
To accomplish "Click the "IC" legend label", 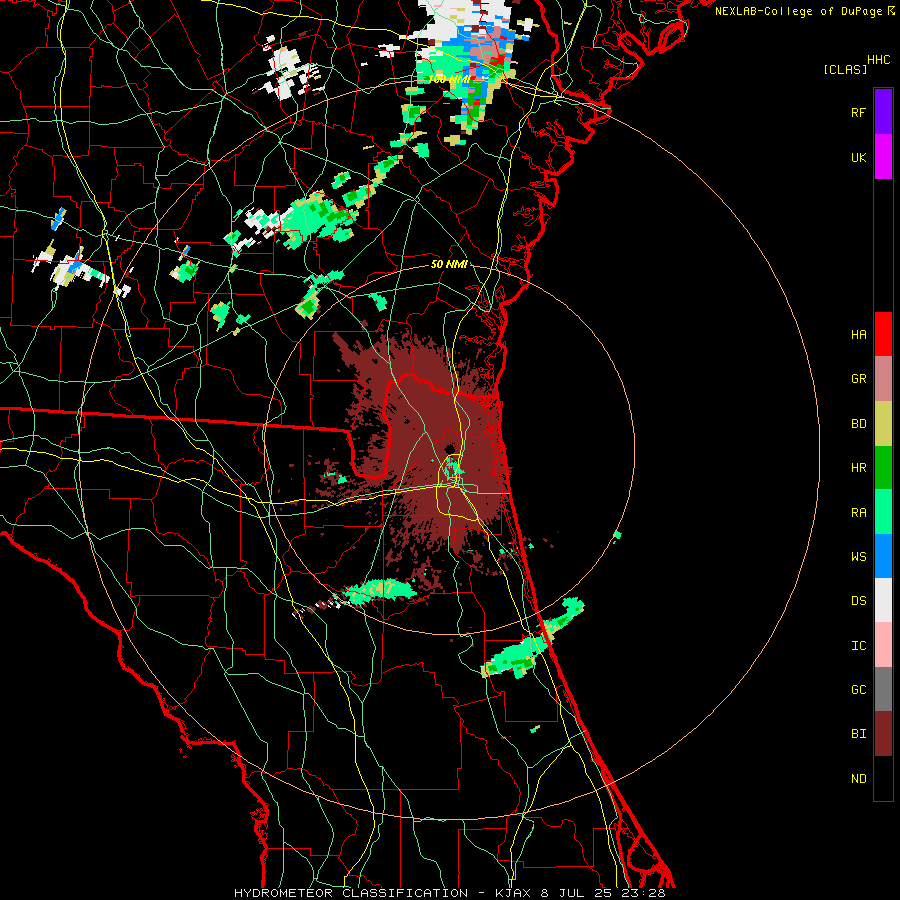I will [858, 646].
